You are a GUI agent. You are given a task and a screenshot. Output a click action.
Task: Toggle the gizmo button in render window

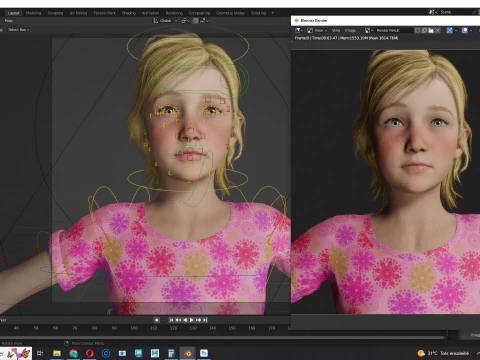pos(451,30)
